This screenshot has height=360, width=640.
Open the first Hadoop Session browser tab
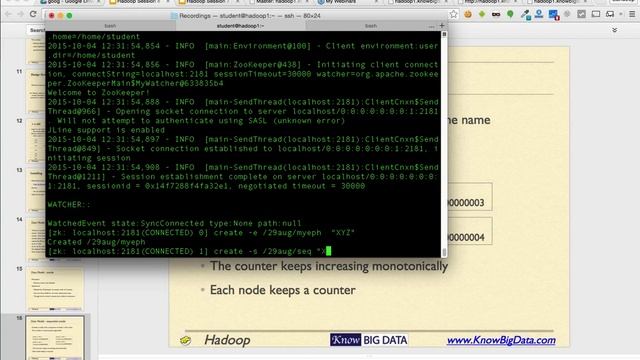[x=138, y=2]
